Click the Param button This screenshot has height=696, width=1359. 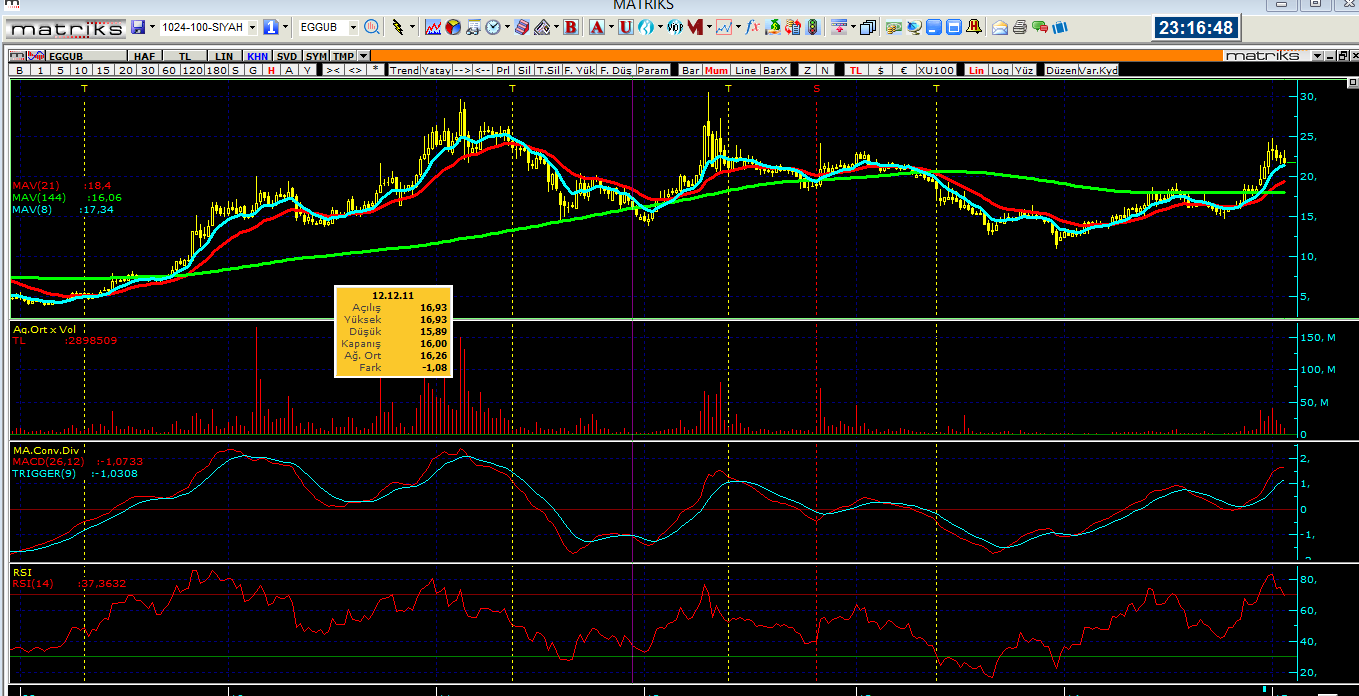653,70
